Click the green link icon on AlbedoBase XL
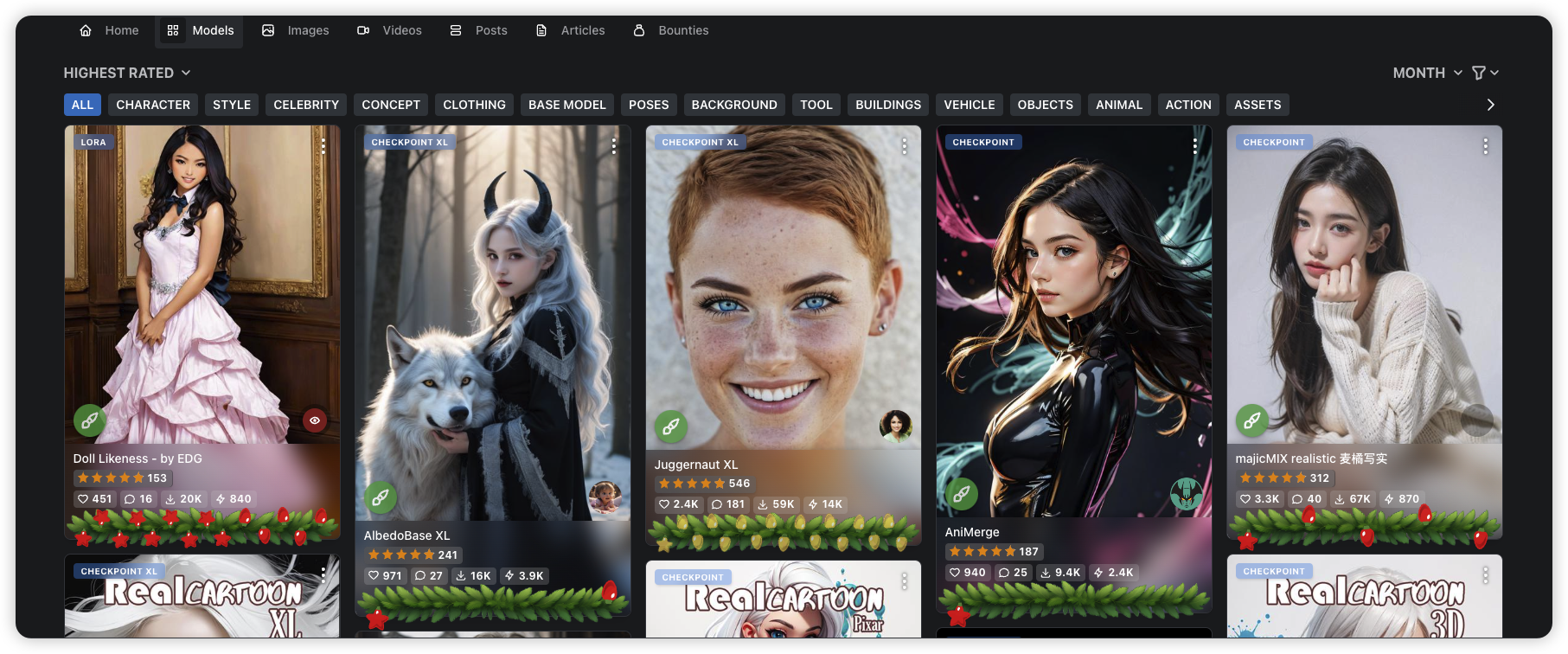The height and width of the screenshot is (654, 1568). (381, 497)
